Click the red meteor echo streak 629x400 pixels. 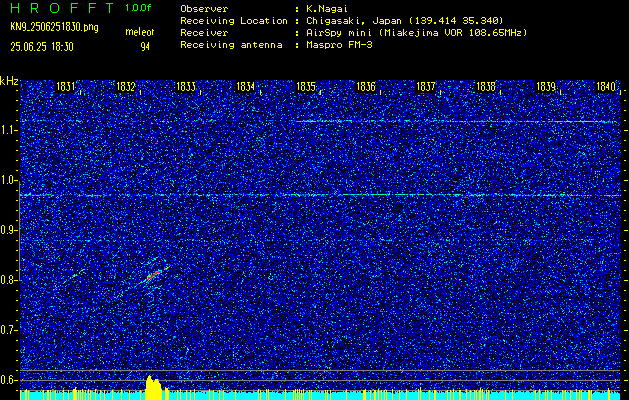coord(154,275)
